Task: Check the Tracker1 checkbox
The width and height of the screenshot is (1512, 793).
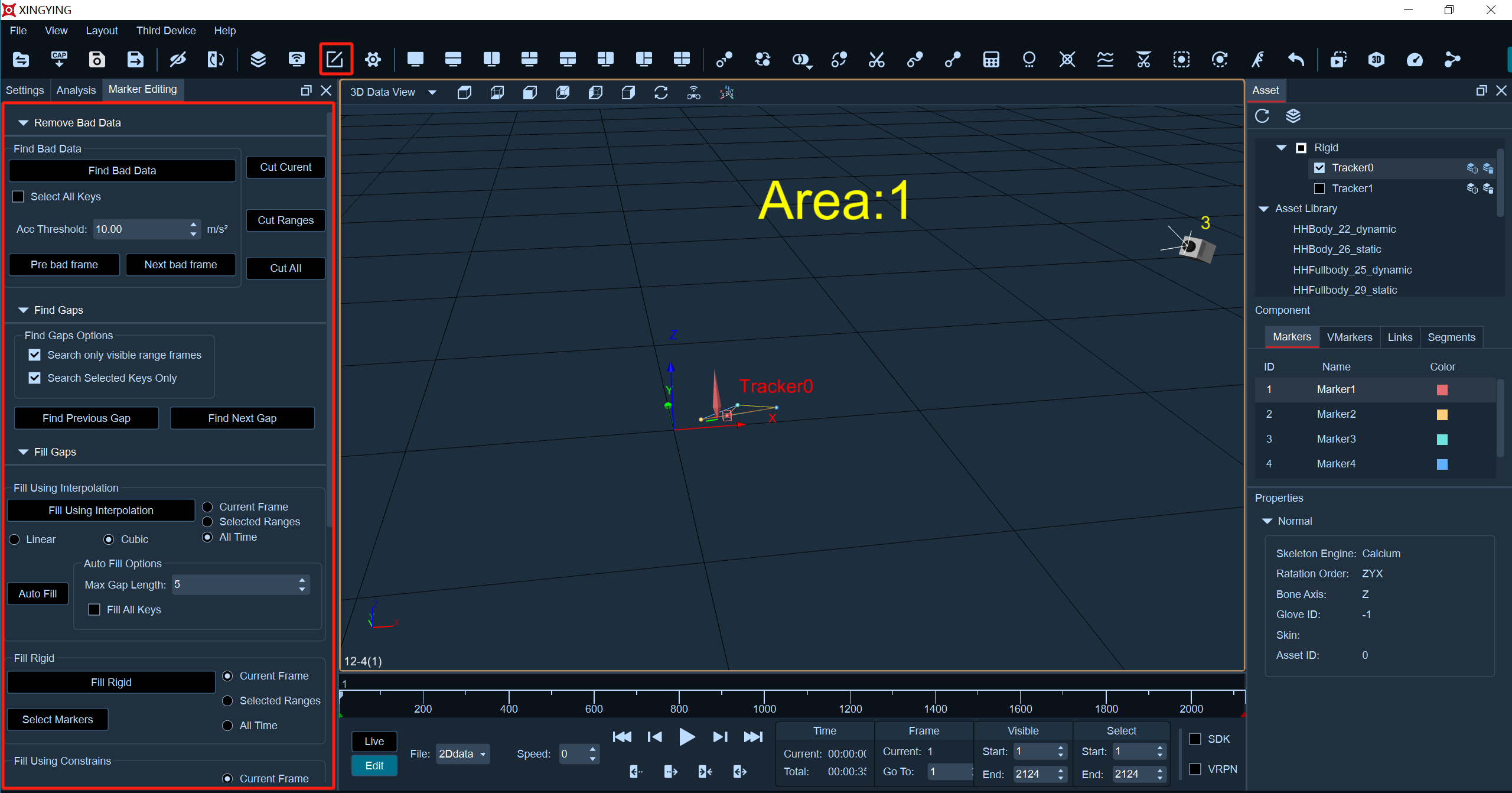Action: coord(1319,188)
